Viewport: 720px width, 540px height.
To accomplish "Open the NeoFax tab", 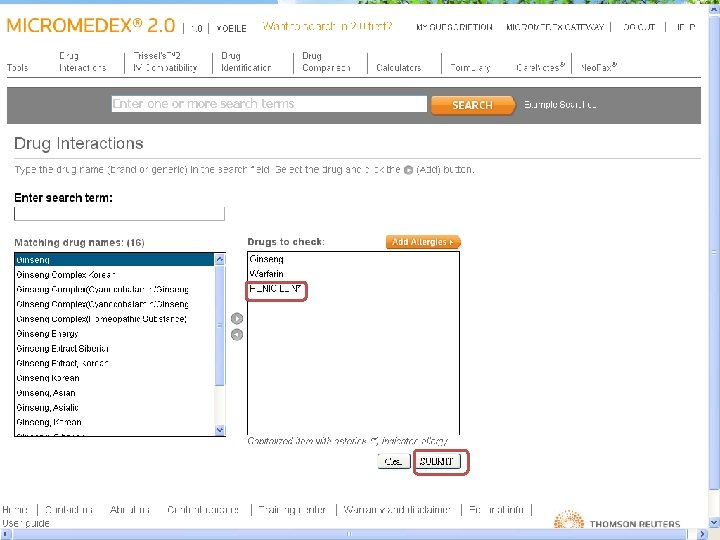I will tap(598, 67).
